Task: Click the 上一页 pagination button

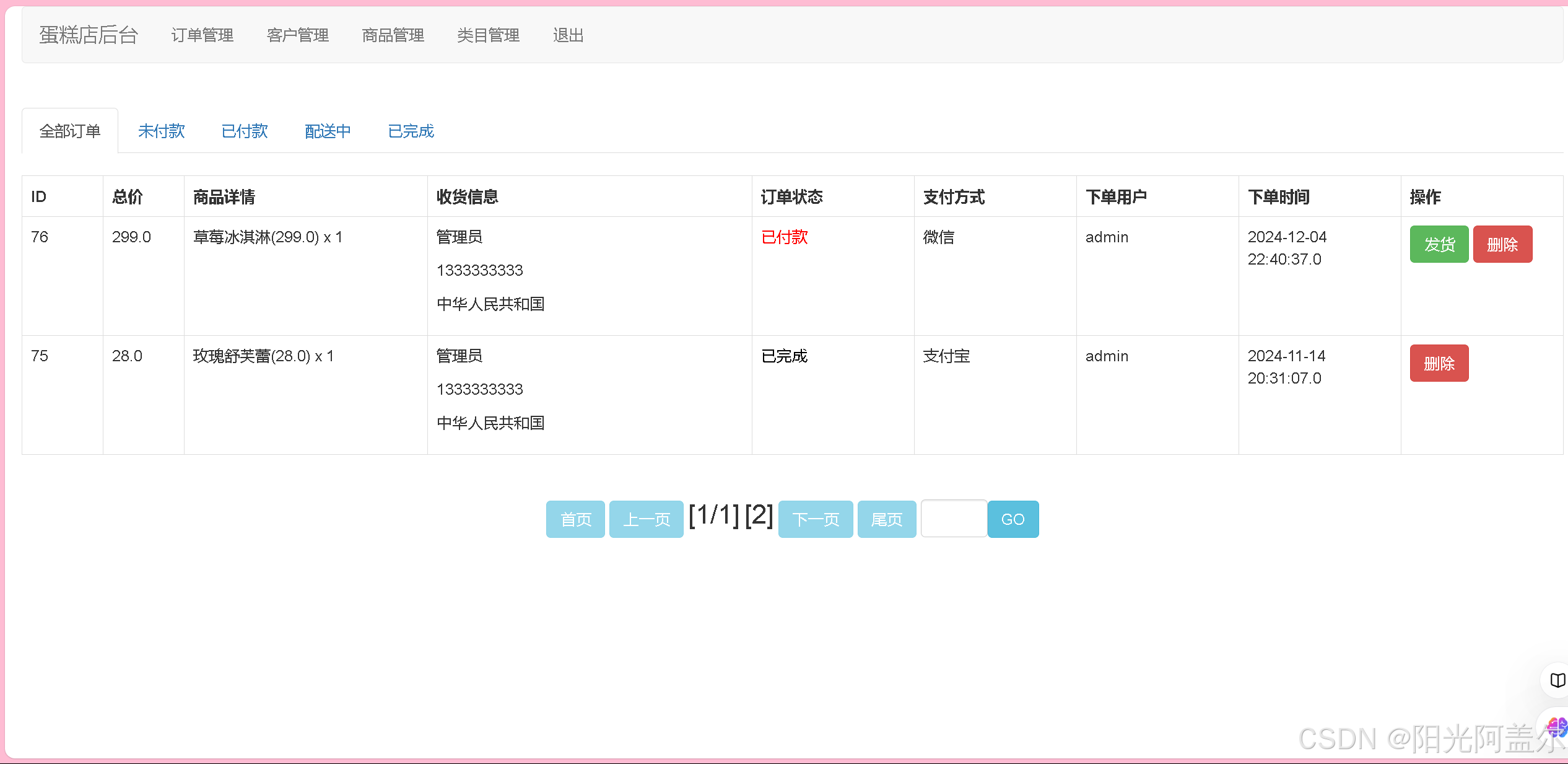Action: click(x=647, y=519)
